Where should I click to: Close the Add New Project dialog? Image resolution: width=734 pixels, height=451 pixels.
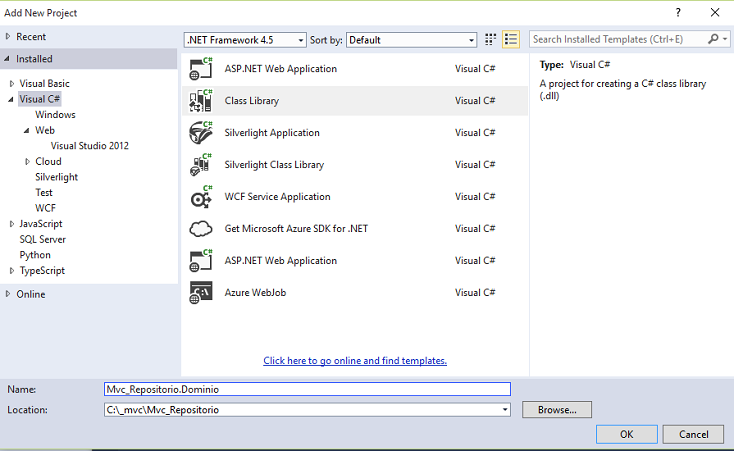tap(715, 13)
